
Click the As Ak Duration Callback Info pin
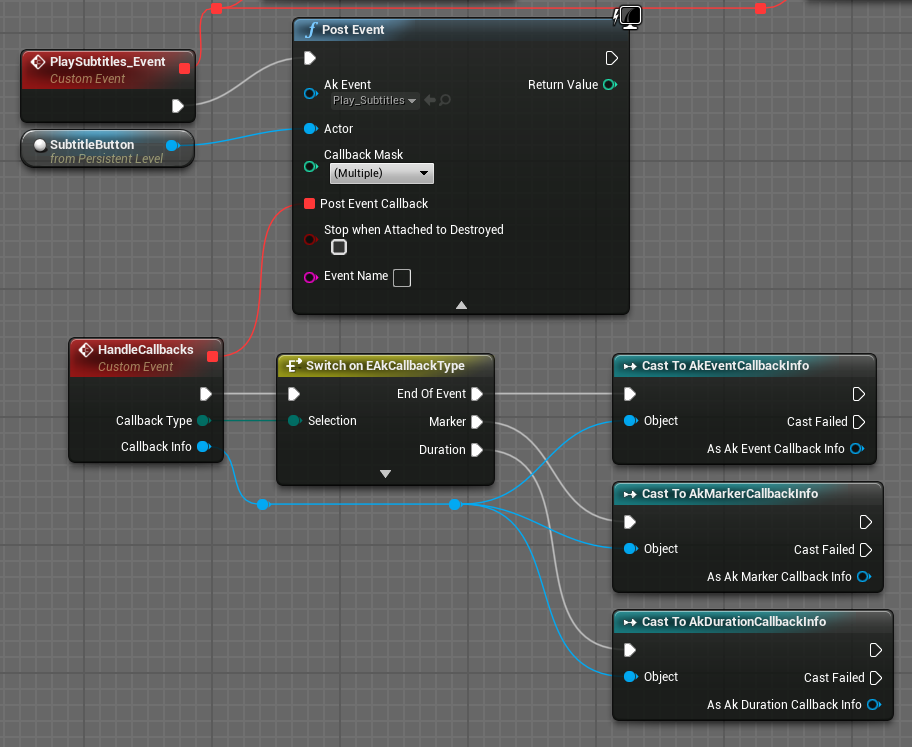tap(874, 705)
